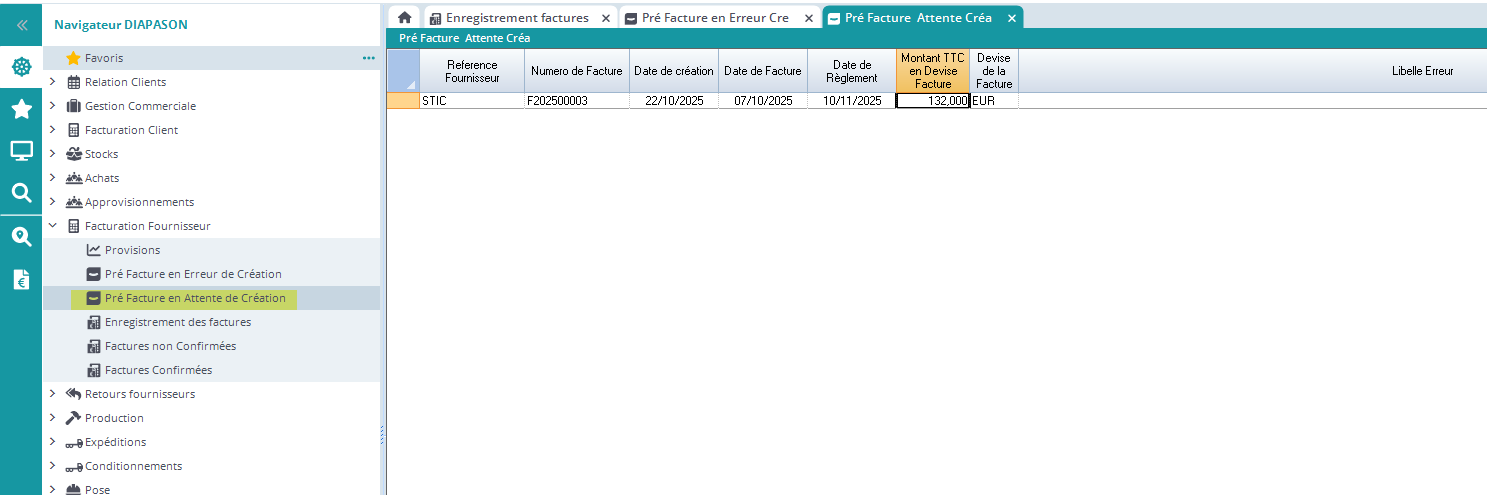
Task: Collapse the Facturation Fournisseur node
Action: coord(53,226)
